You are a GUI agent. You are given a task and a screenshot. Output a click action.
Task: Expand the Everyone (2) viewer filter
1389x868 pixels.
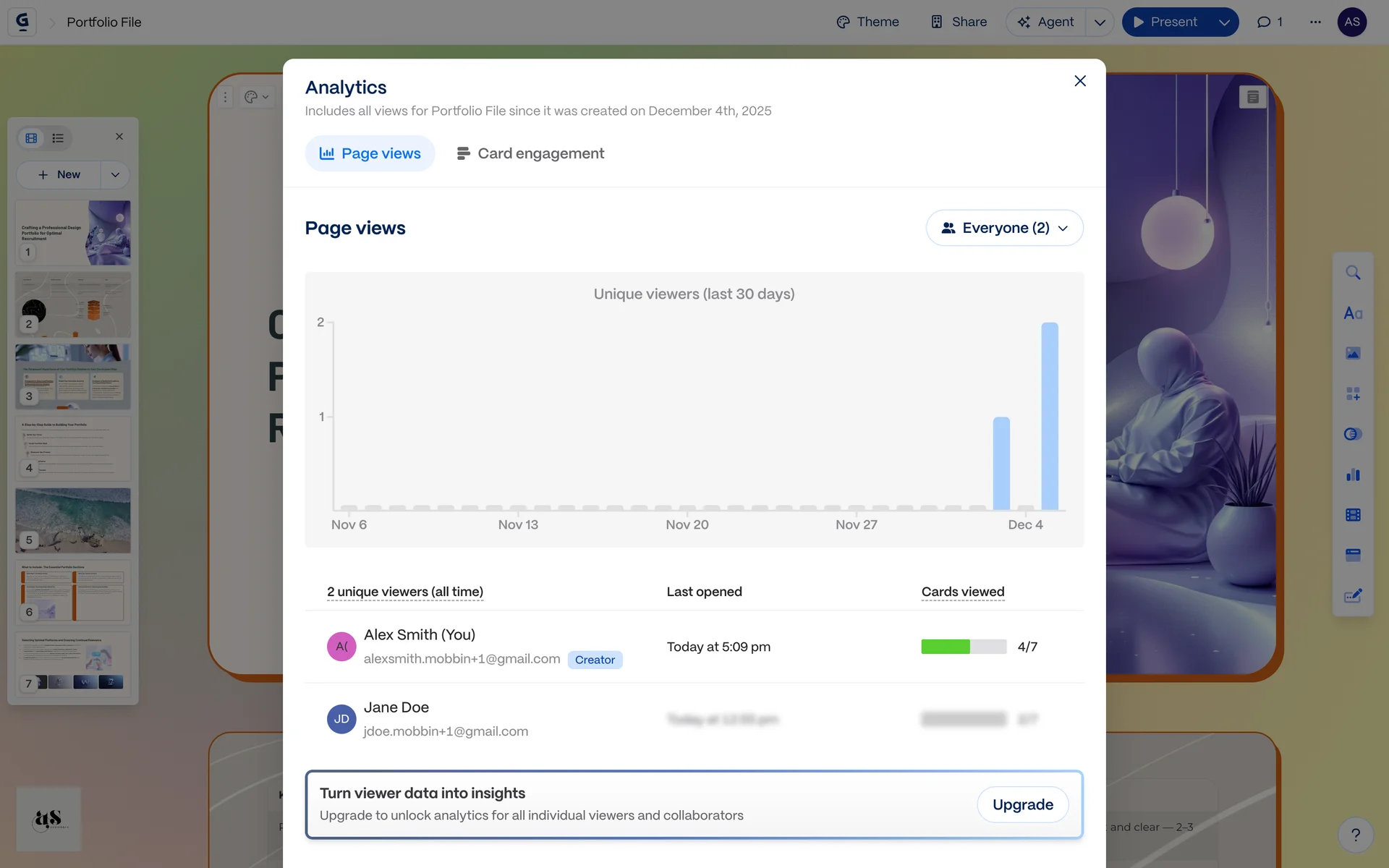[x=1004, y=228]
